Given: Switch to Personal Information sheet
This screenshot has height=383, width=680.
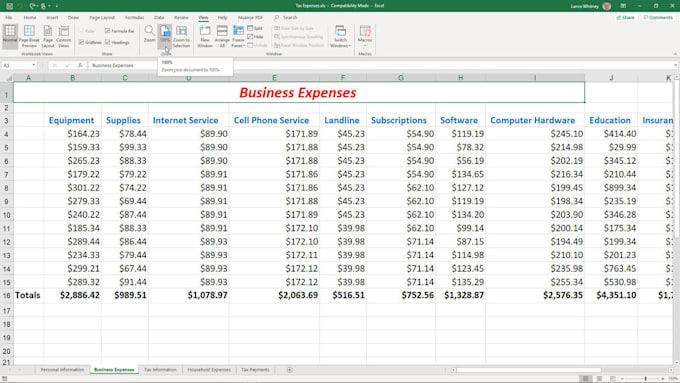Looking at the screenshot, I should pos(62,370).
